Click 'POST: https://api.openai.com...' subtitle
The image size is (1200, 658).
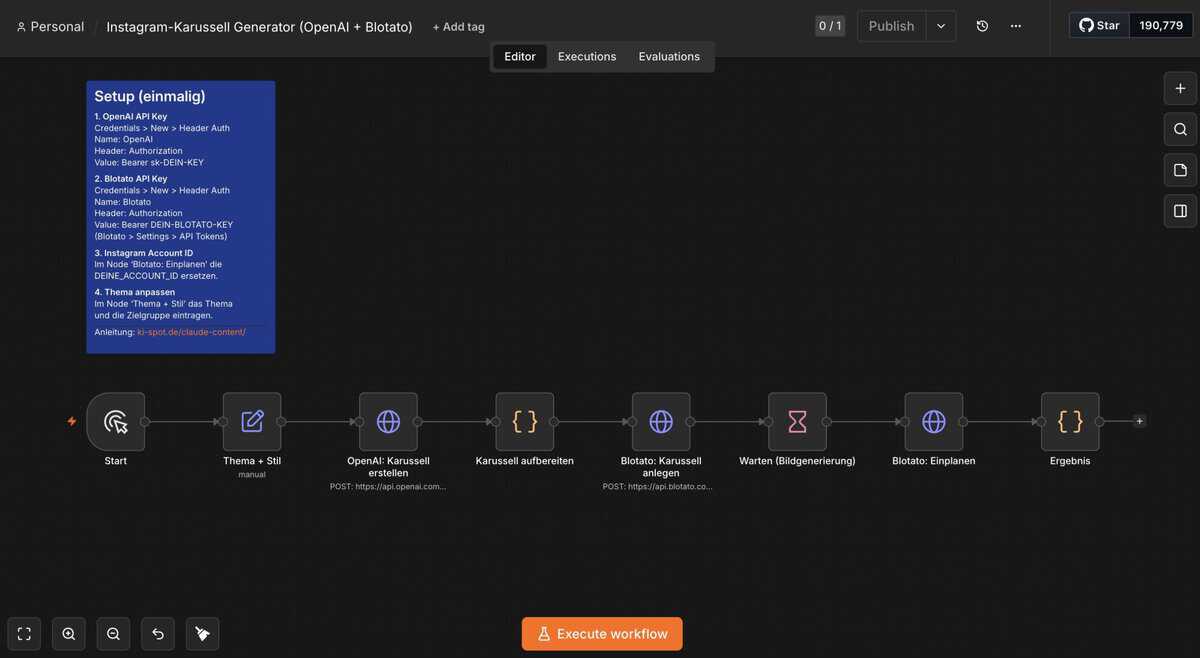click(388, 487)
